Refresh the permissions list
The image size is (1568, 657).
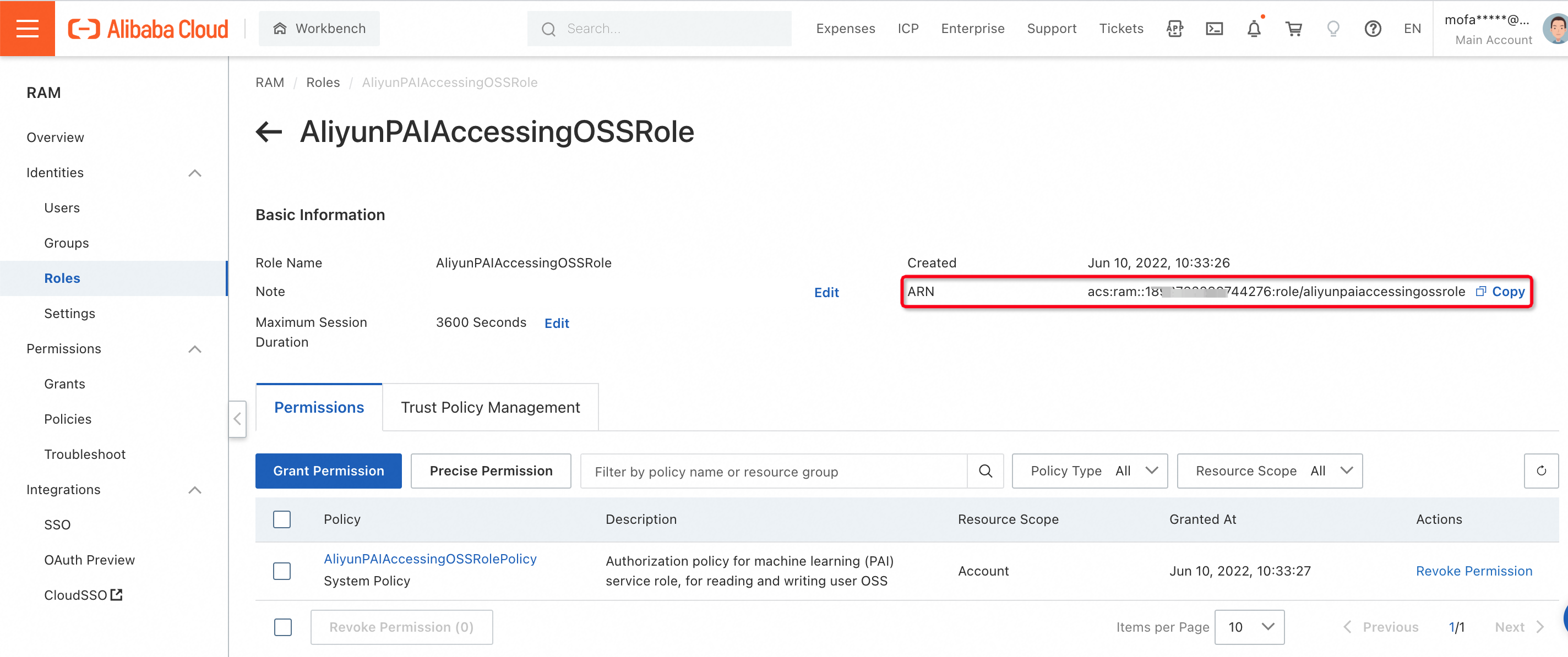[x=1540, y=471]
